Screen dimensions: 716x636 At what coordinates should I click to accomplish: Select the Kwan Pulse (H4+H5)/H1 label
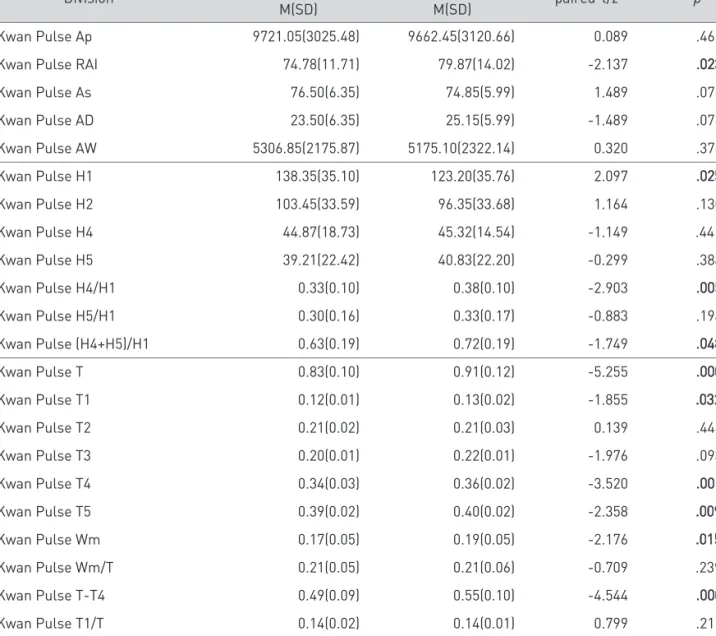tap(74, 344)
